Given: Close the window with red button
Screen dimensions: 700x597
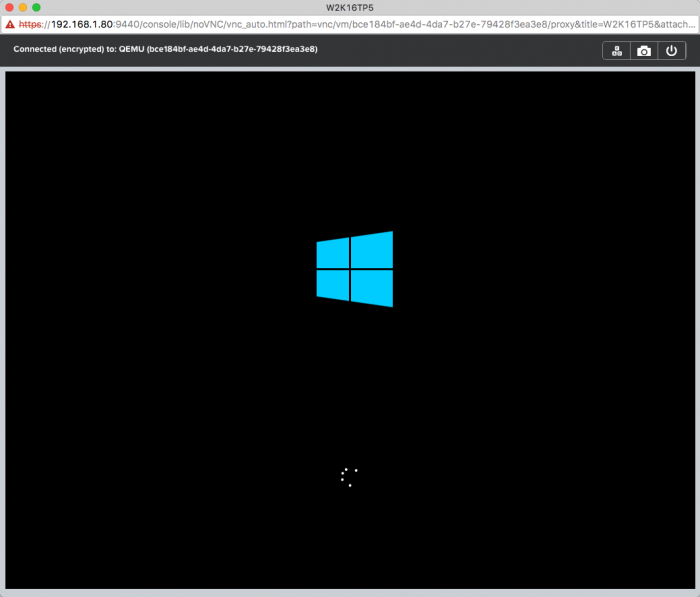Looking at the screenshot, I should point(9,7).
